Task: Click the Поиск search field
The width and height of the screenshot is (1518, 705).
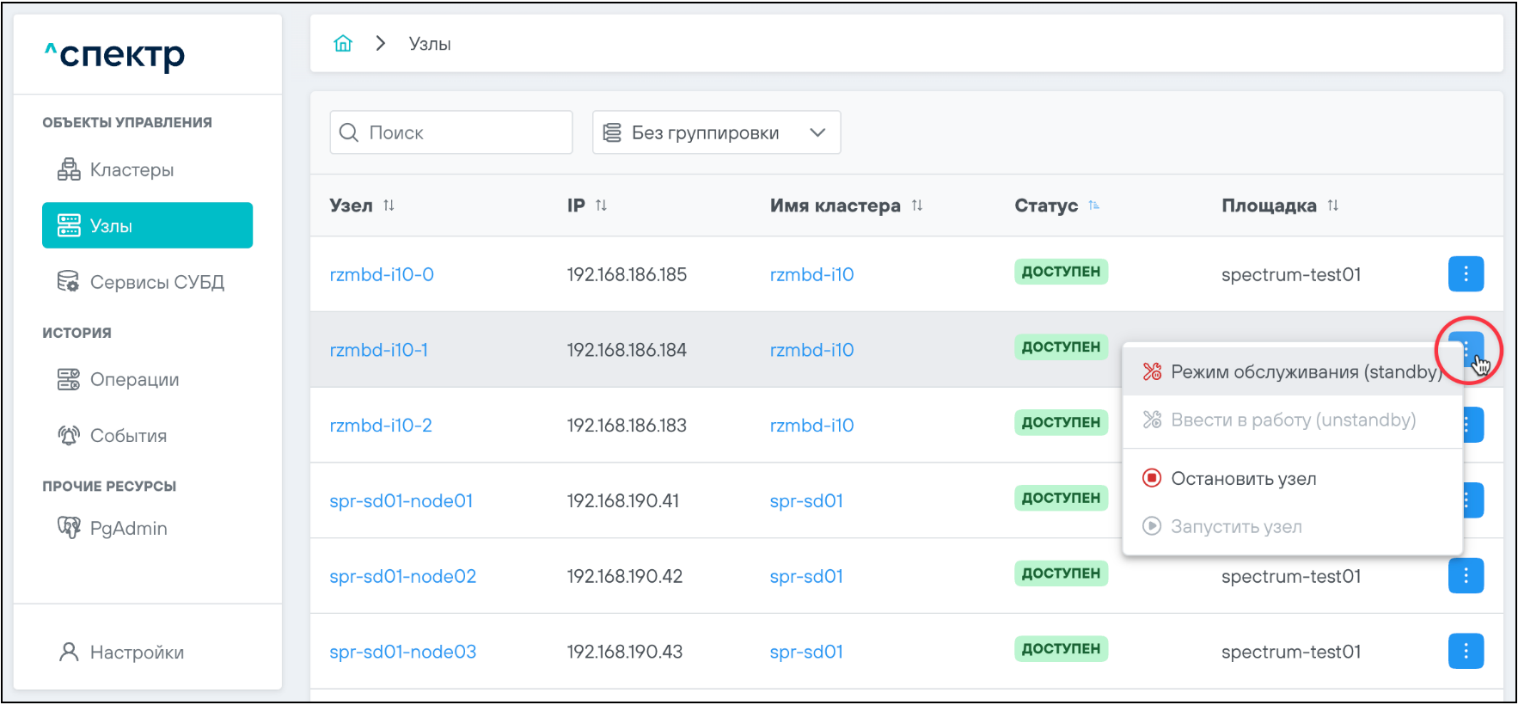Action: coord(451,133)
